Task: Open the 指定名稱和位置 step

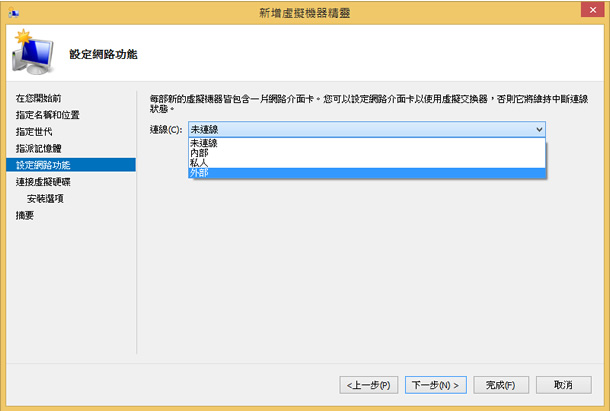Action: (47, 115)
